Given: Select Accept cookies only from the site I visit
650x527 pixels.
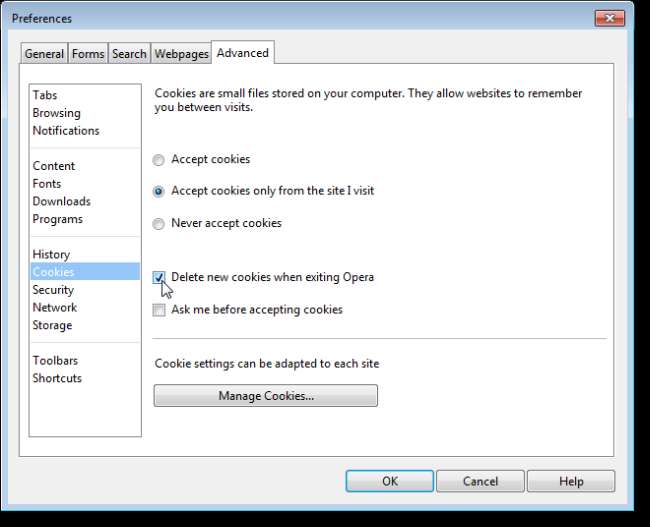Looking at the screenshot, I should click(x=158, y=191).
